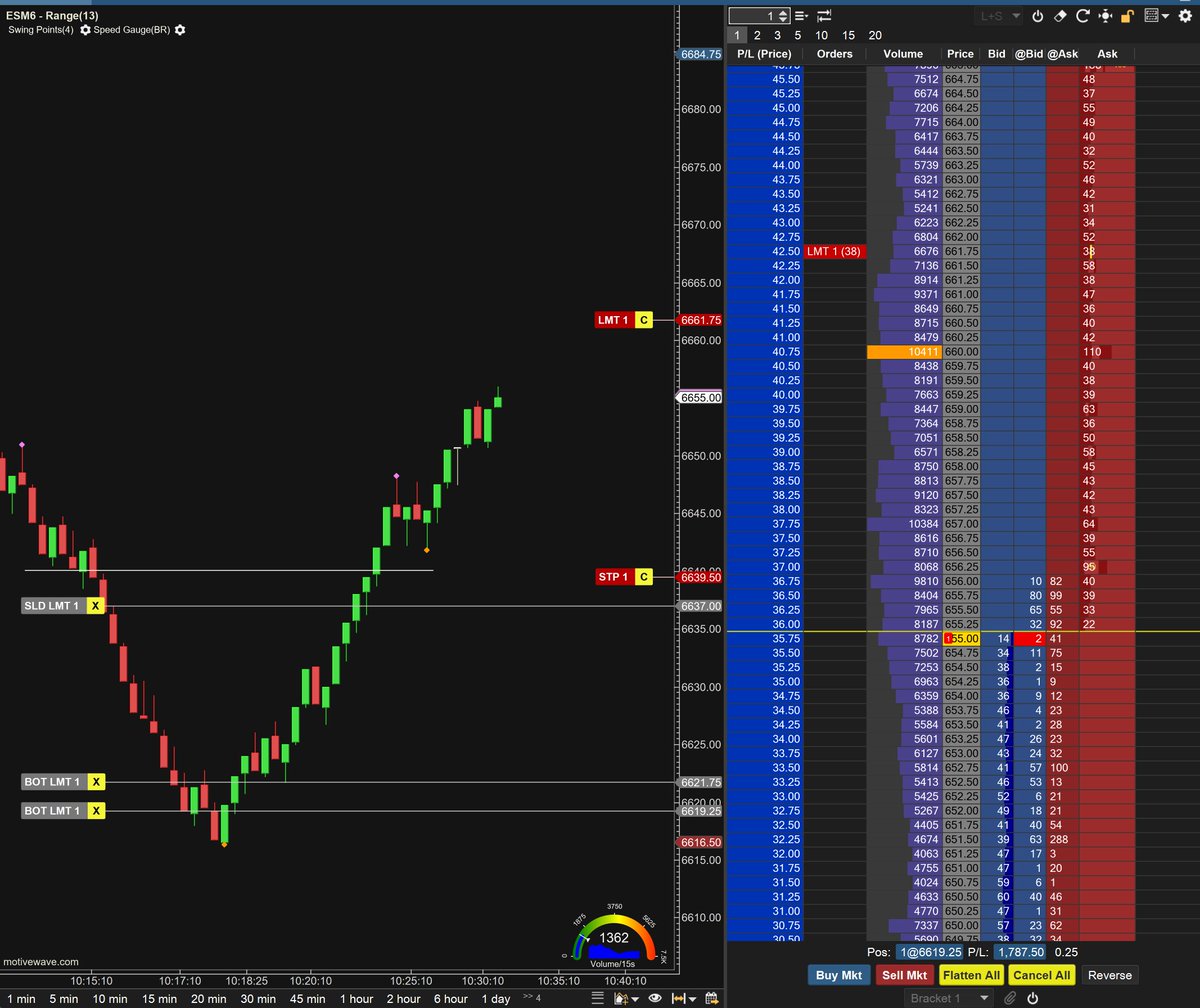
Task: Select quantity preset 2
Action: (x=757, y=35)
